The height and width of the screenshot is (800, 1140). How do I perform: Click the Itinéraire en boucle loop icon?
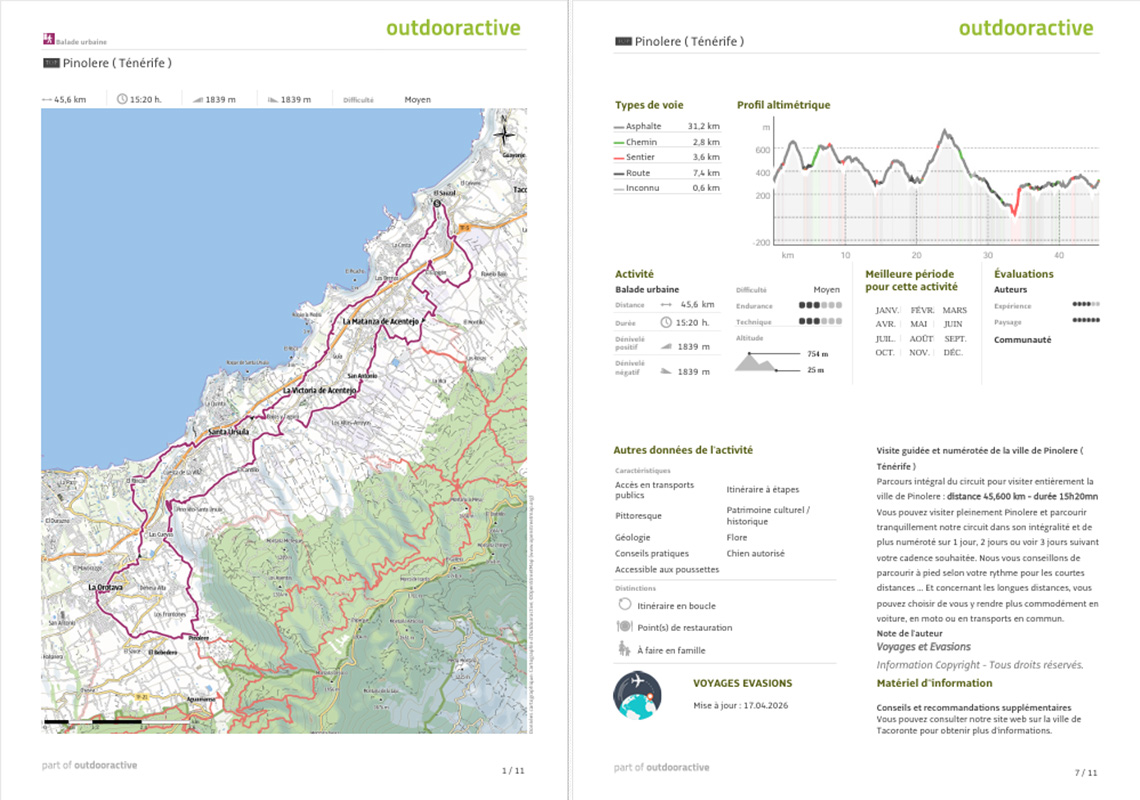[x=625, y=604]
